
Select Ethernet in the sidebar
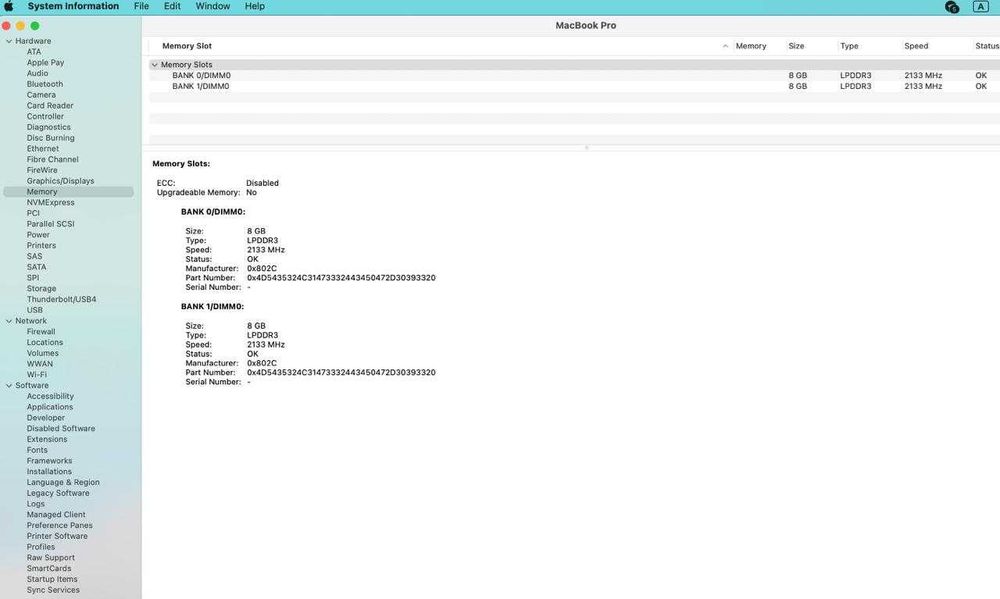[x=43, y=149]
